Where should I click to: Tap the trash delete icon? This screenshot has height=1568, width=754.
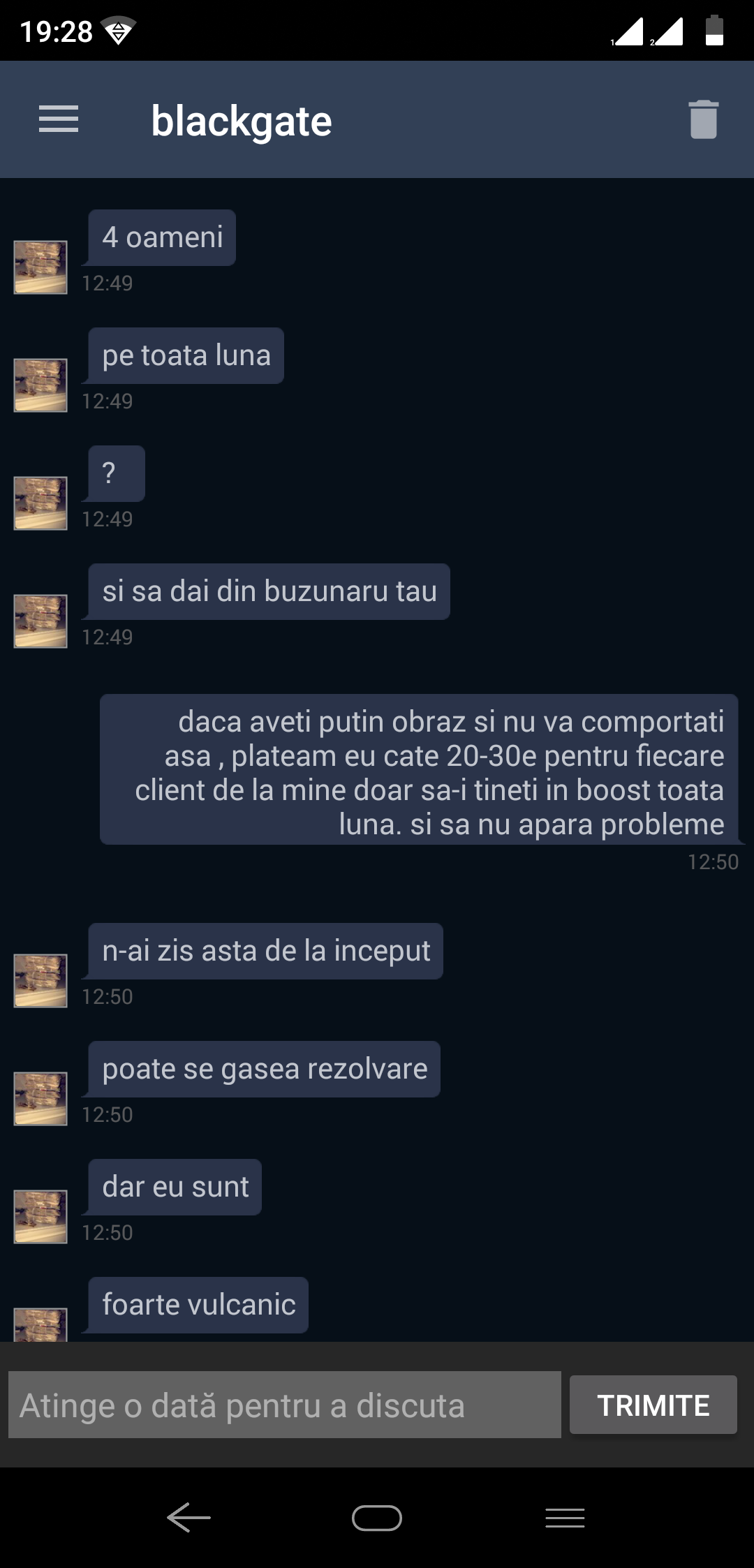(x=704, y=119)
